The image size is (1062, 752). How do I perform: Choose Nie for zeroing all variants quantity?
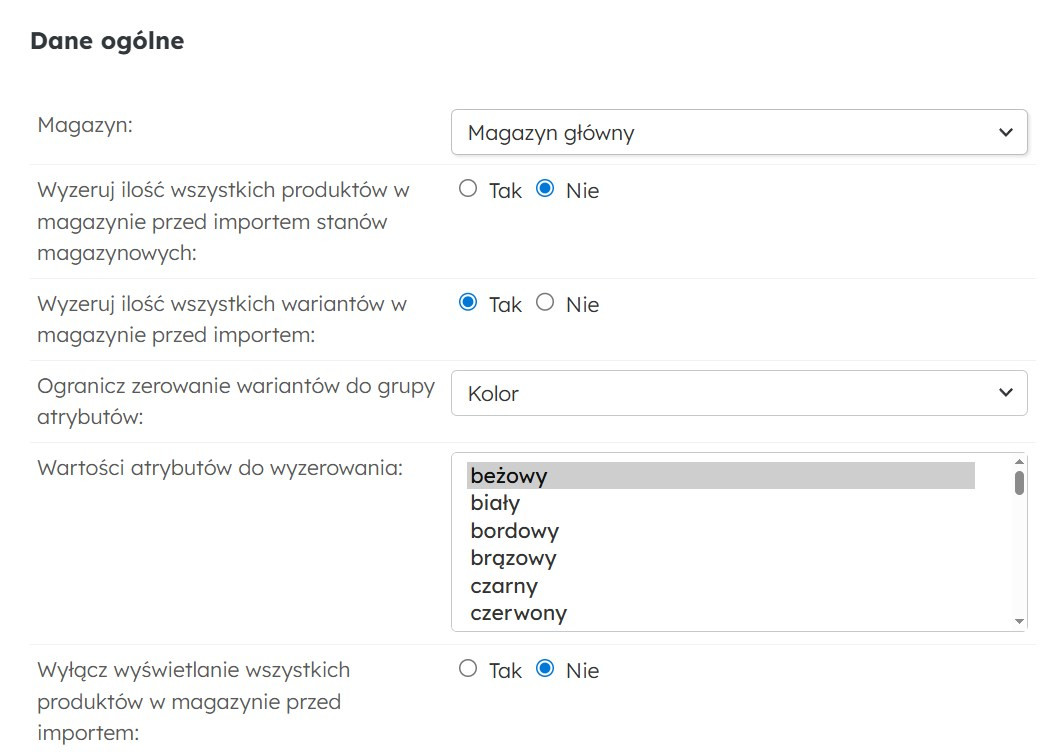[545, 303]
